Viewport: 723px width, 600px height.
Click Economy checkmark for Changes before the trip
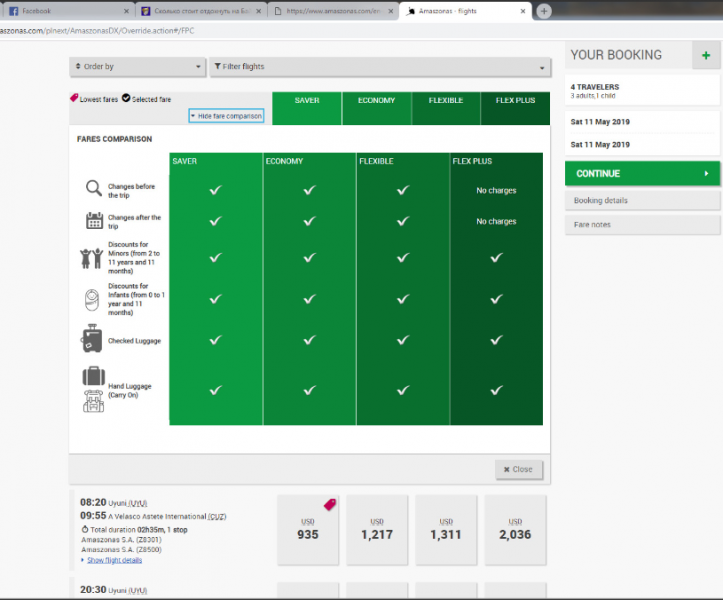click(309, 190)
